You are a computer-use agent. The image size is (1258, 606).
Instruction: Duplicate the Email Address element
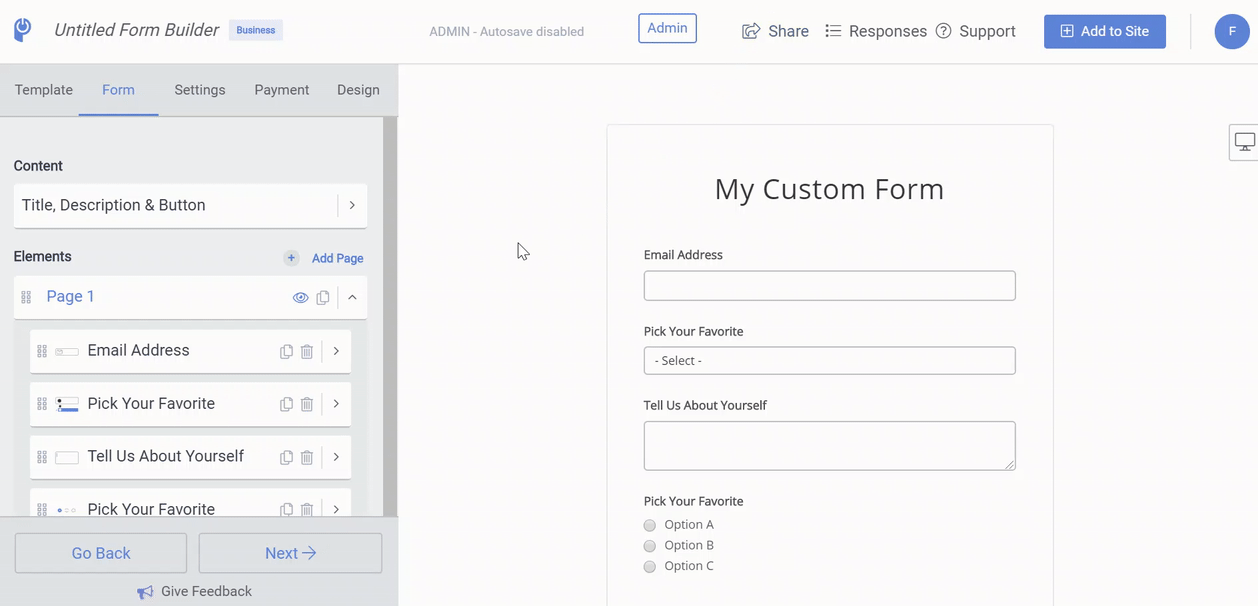click(x=286, y=351)
